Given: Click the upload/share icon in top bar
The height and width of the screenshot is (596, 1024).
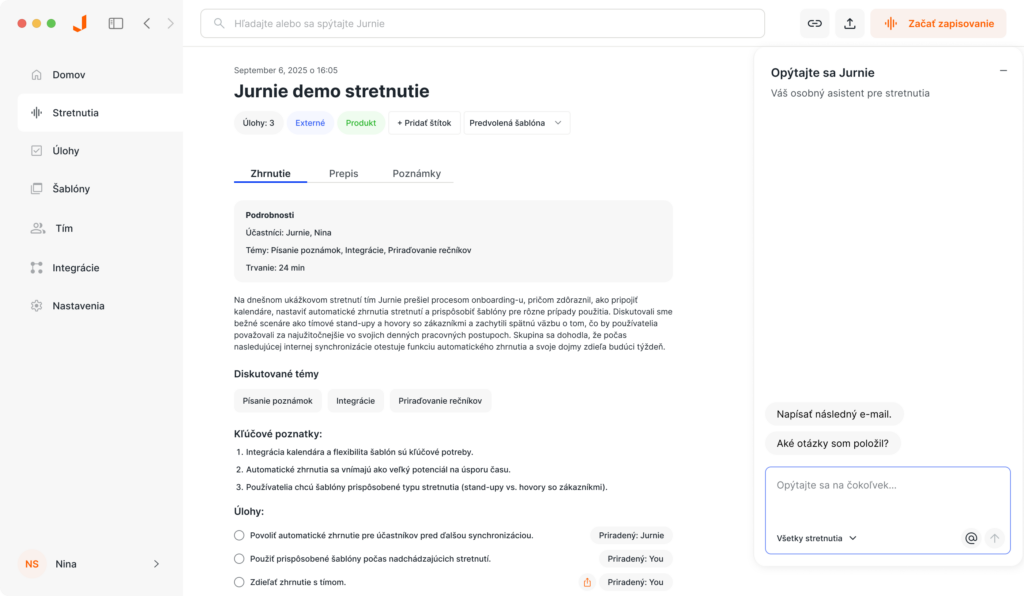Looking at the screenshot, I should pos(850,23).
